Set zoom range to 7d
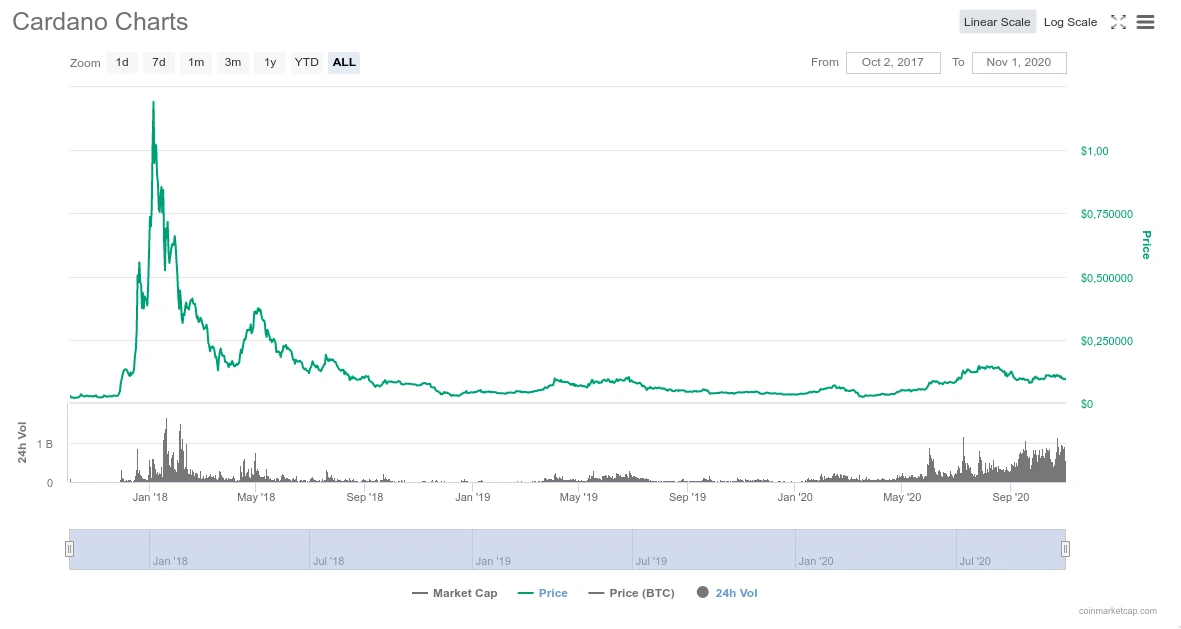 159,63
